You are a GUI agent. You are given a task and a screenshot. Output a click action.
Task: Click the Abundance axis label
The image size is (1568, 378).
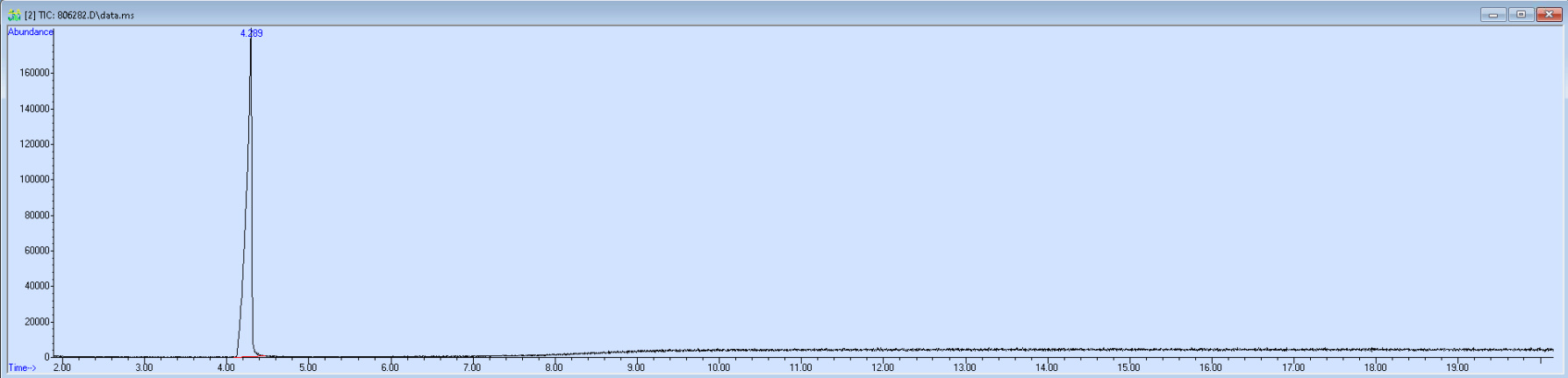point(31,32)
